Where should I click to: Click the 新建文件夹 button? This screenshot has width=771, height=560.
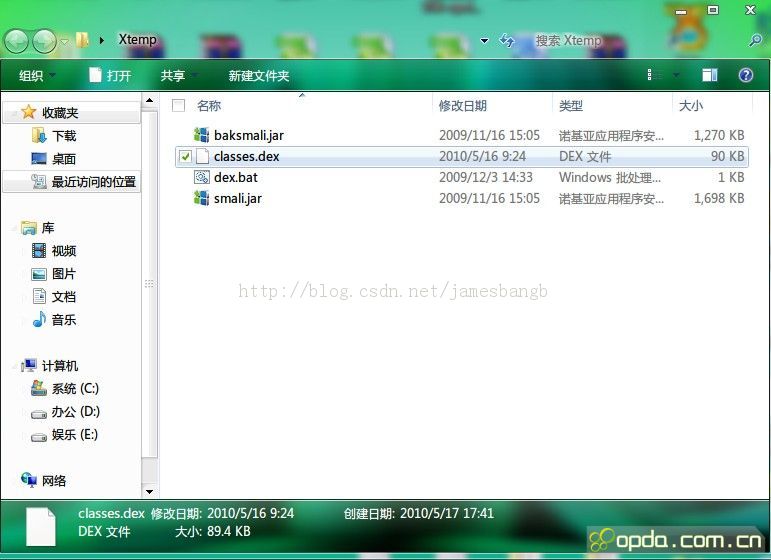[258, 76]
